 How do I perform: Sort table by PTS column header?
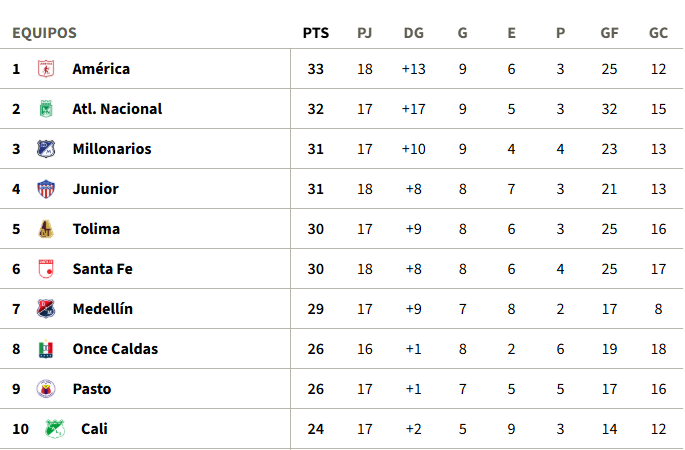[x=316, y=33]
